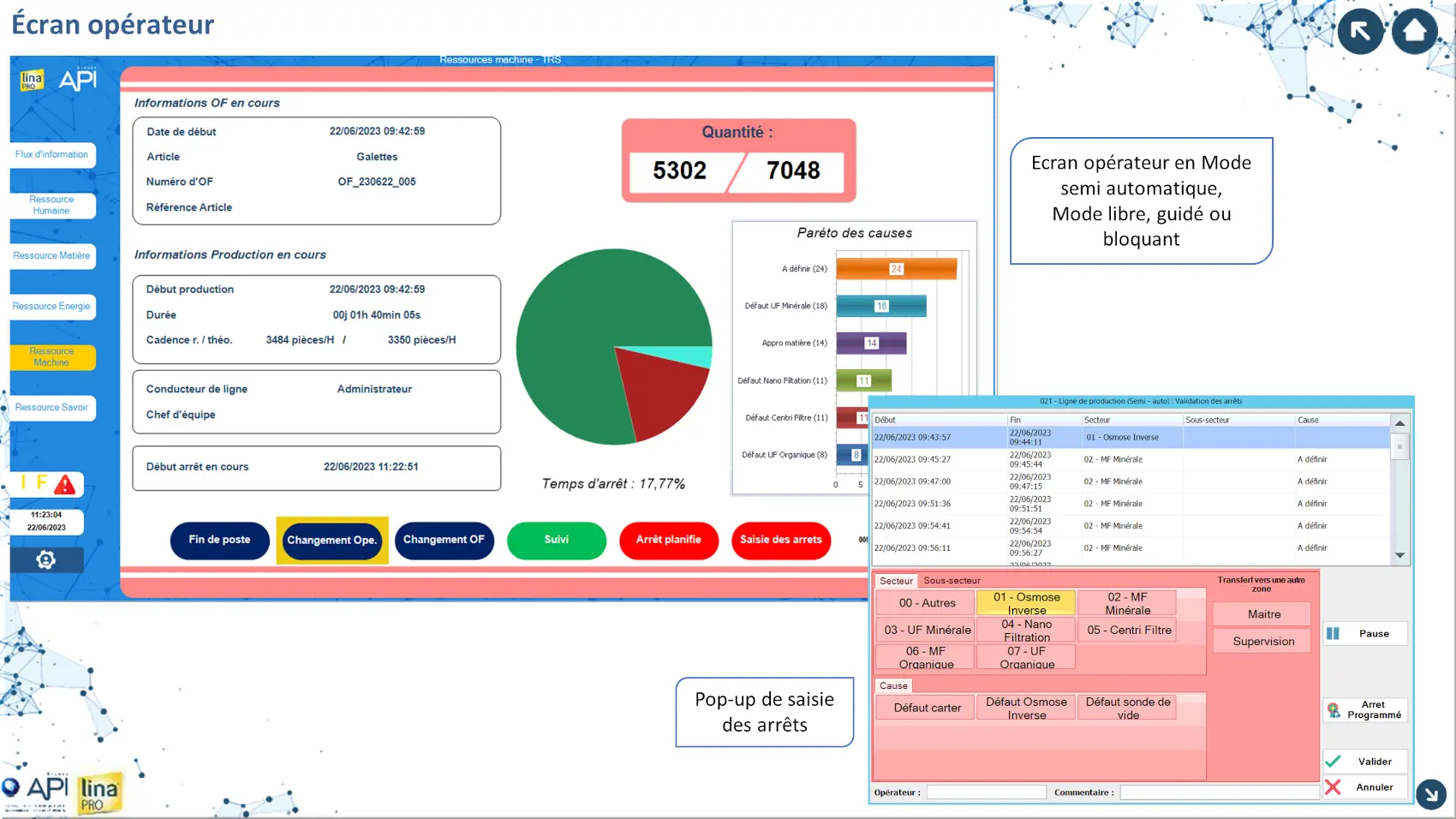
Task: Click the red Annuler cross
Action: 1334,786
